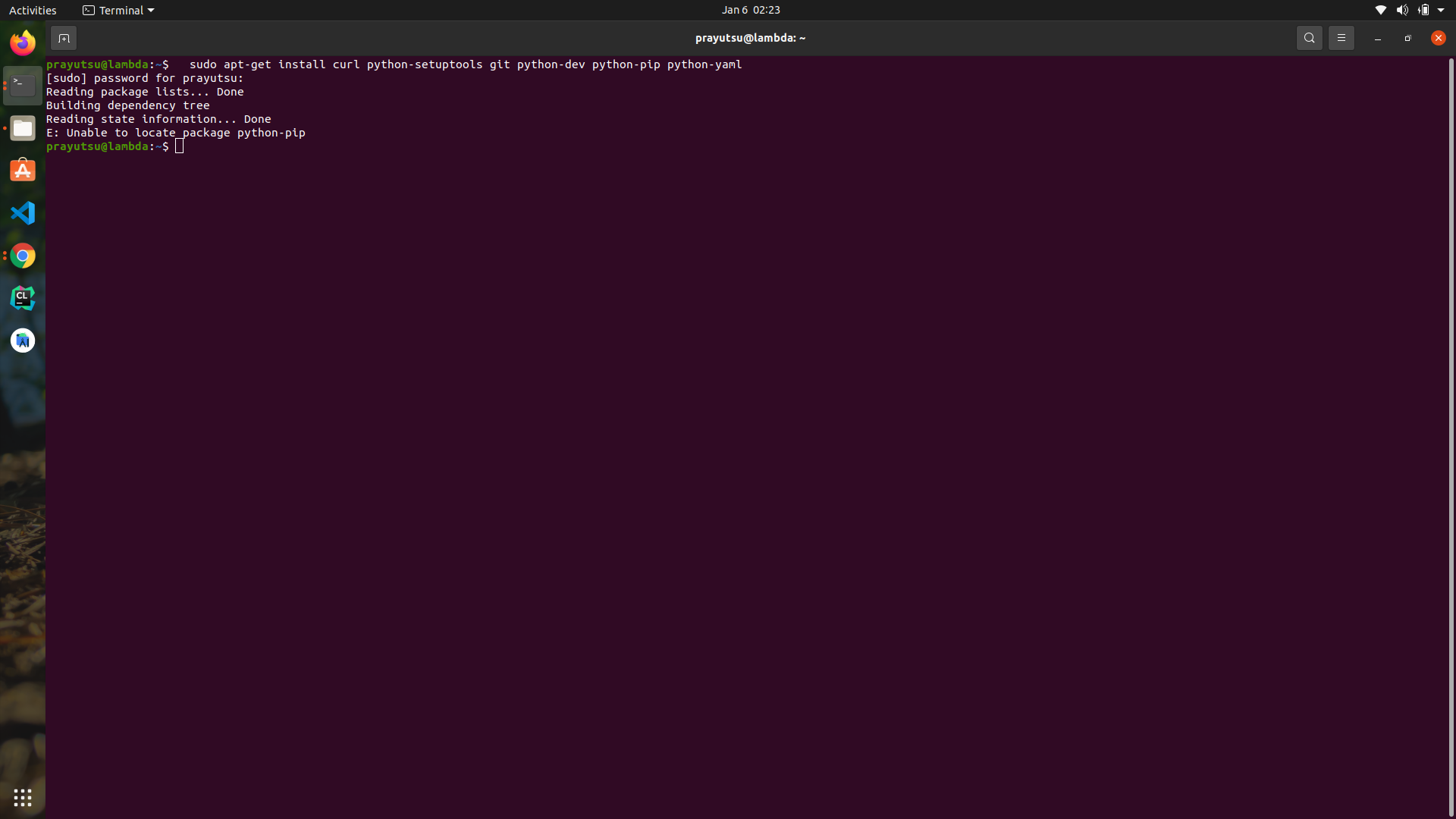Launch CLion IDE from dock

click(x=23, y=298)
